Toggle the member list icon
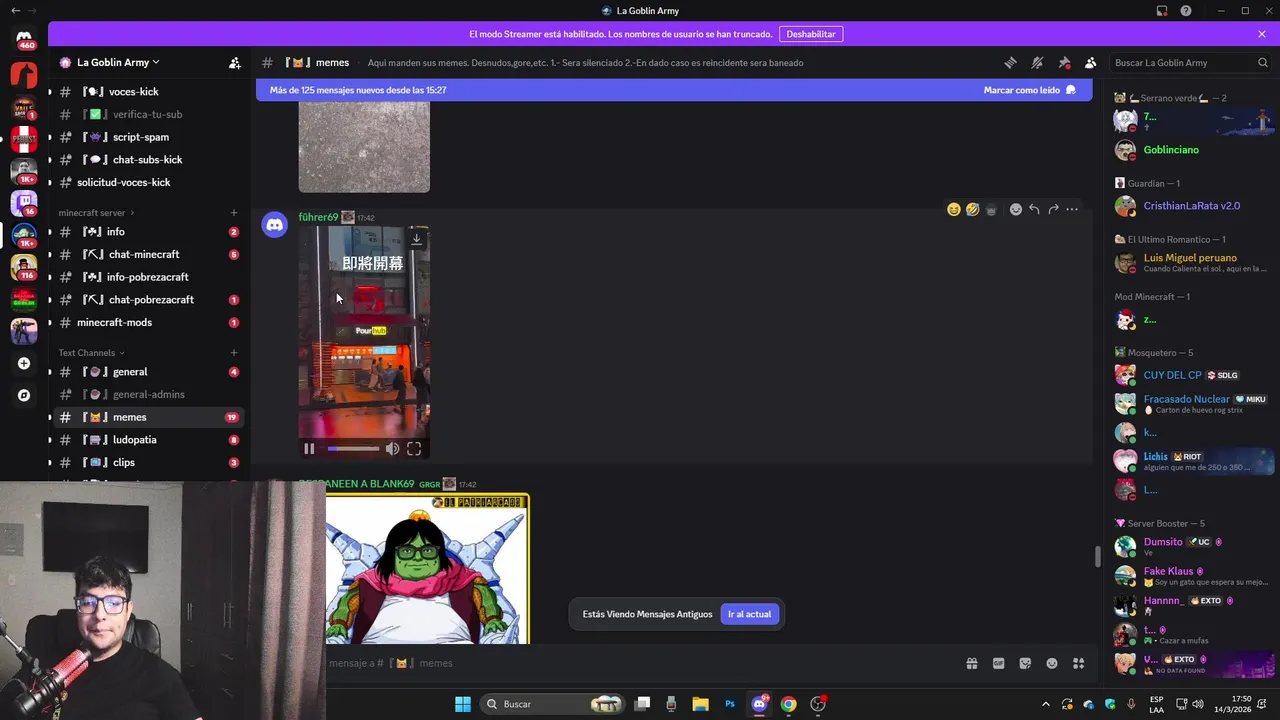 pos(1090,62)
